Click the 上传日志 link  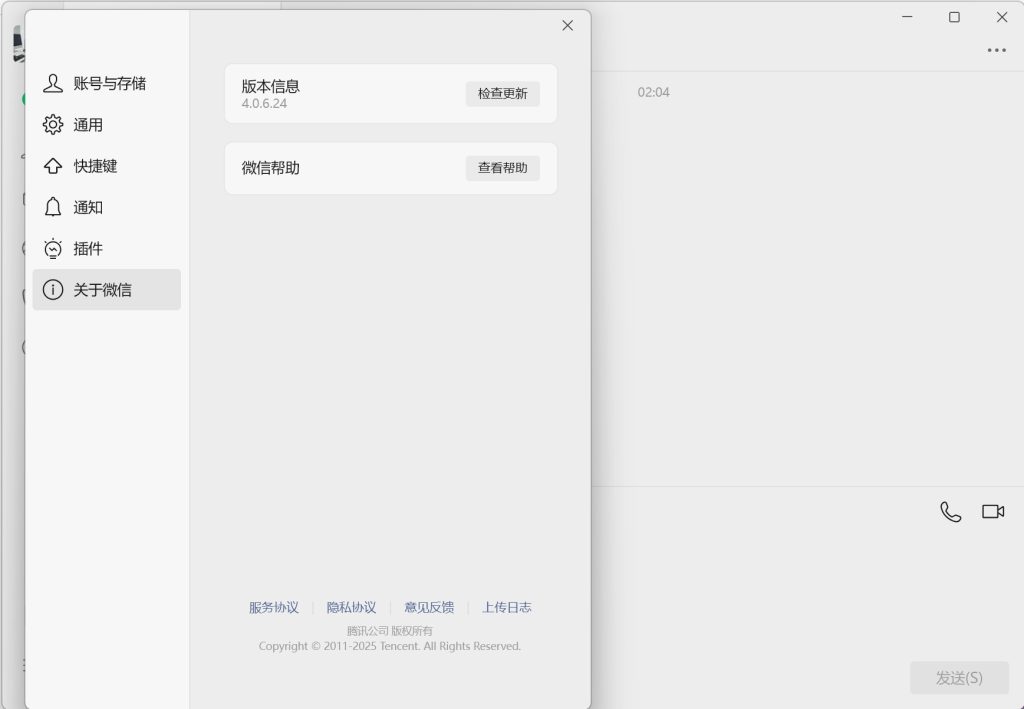click(x=507, y=607)
